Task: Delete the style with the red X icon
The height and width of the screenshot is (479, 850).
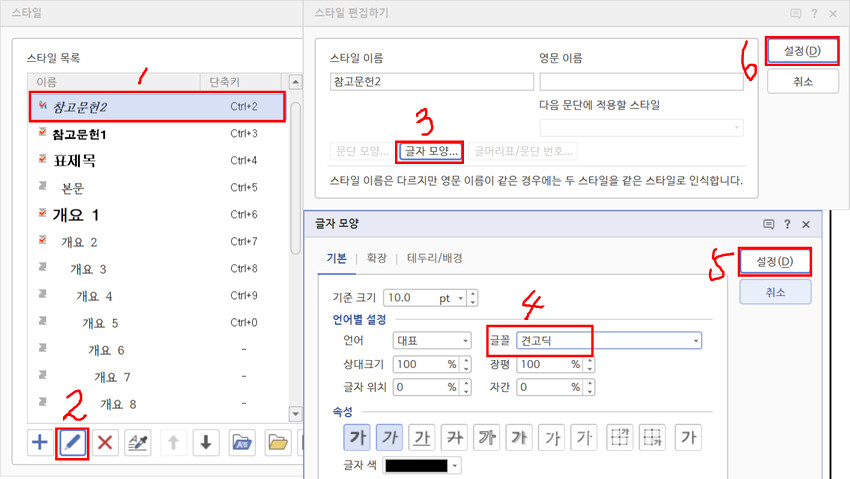Action: [x=105, y=442]
